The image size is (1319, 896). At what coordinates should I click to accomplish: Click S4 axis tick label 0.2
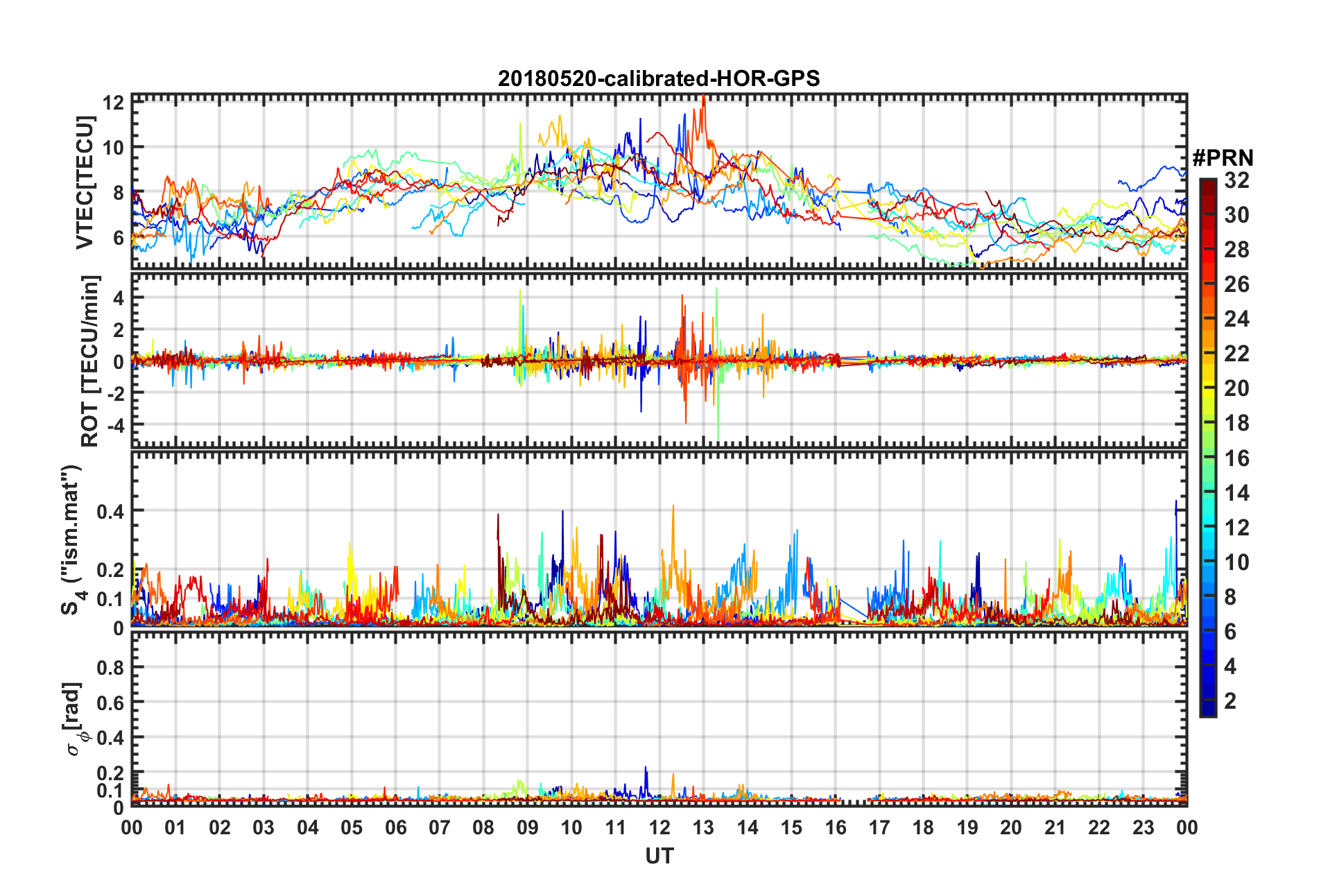pos(110,570)
